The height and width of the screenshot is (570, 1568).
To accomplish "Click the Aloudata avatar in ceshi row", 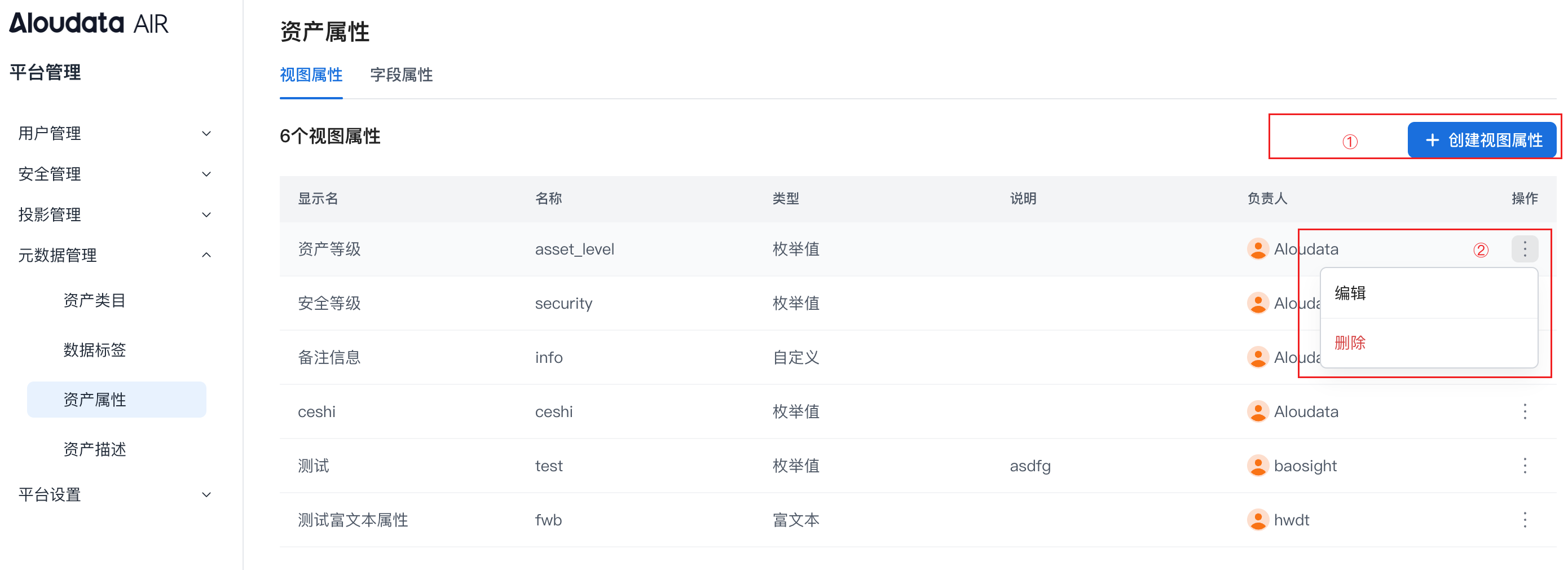I will click(1257, 411).
